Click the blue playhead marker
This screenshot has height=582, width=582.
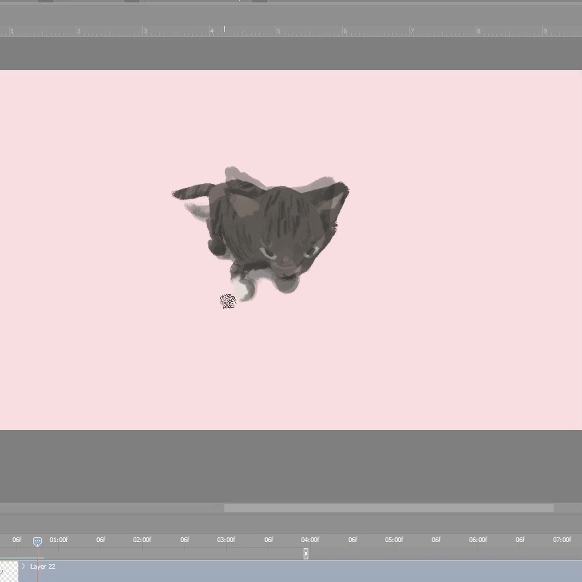click(37, 541)
